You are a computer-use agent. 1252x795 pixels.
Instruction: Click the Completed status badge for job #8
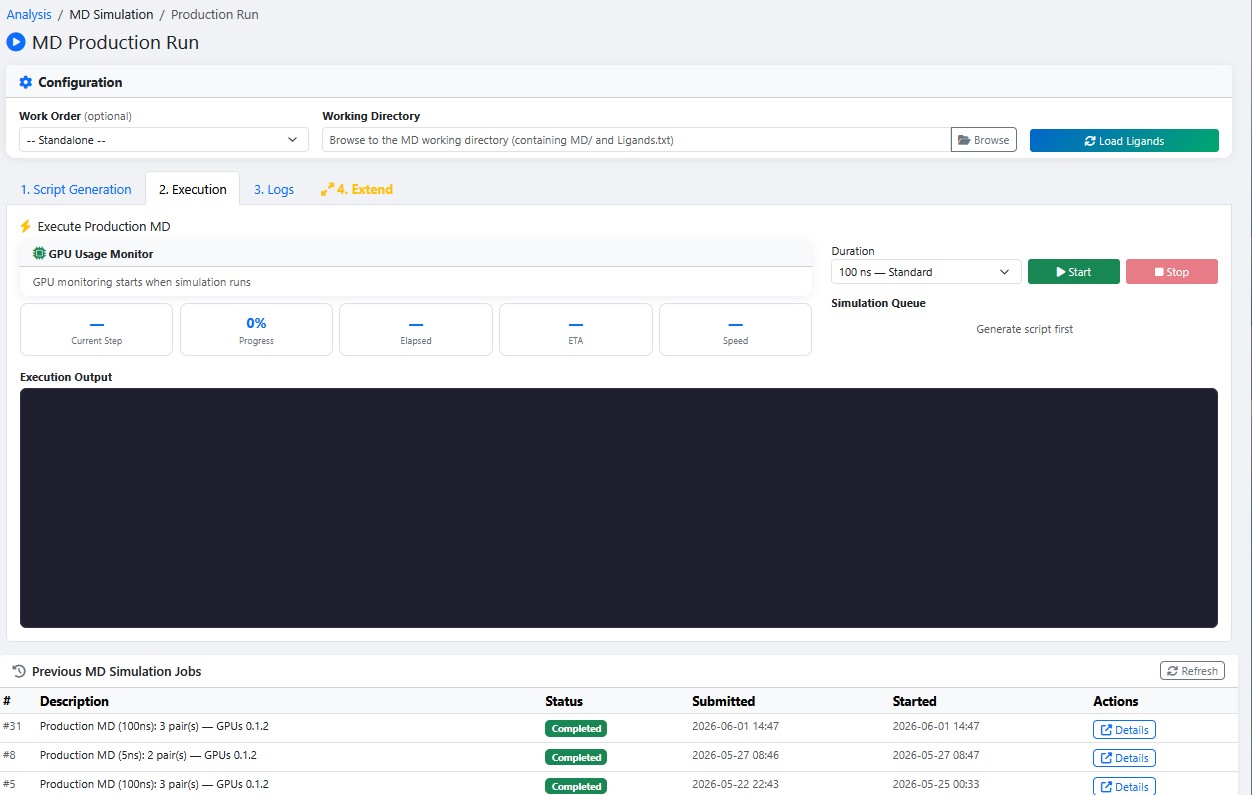[x=576, y=757]
